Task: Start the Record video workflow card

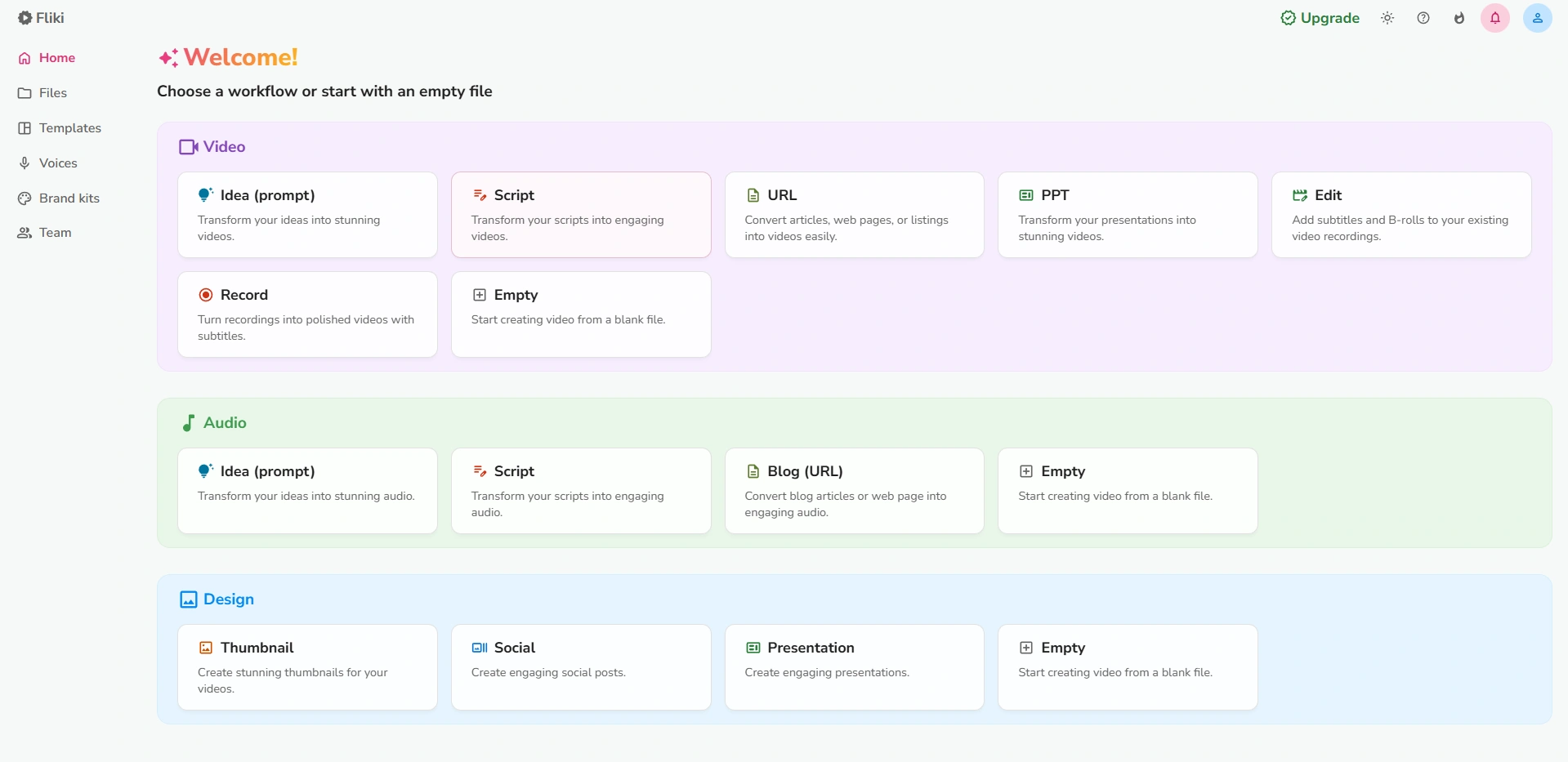Action: (x=307, y=314)
